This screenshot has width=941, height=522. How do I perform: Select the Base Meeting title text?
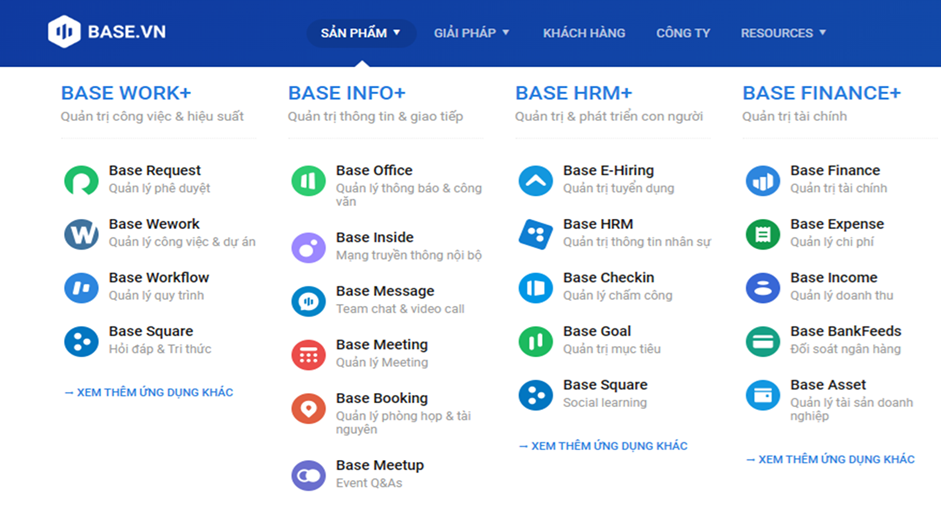(382, 344)
